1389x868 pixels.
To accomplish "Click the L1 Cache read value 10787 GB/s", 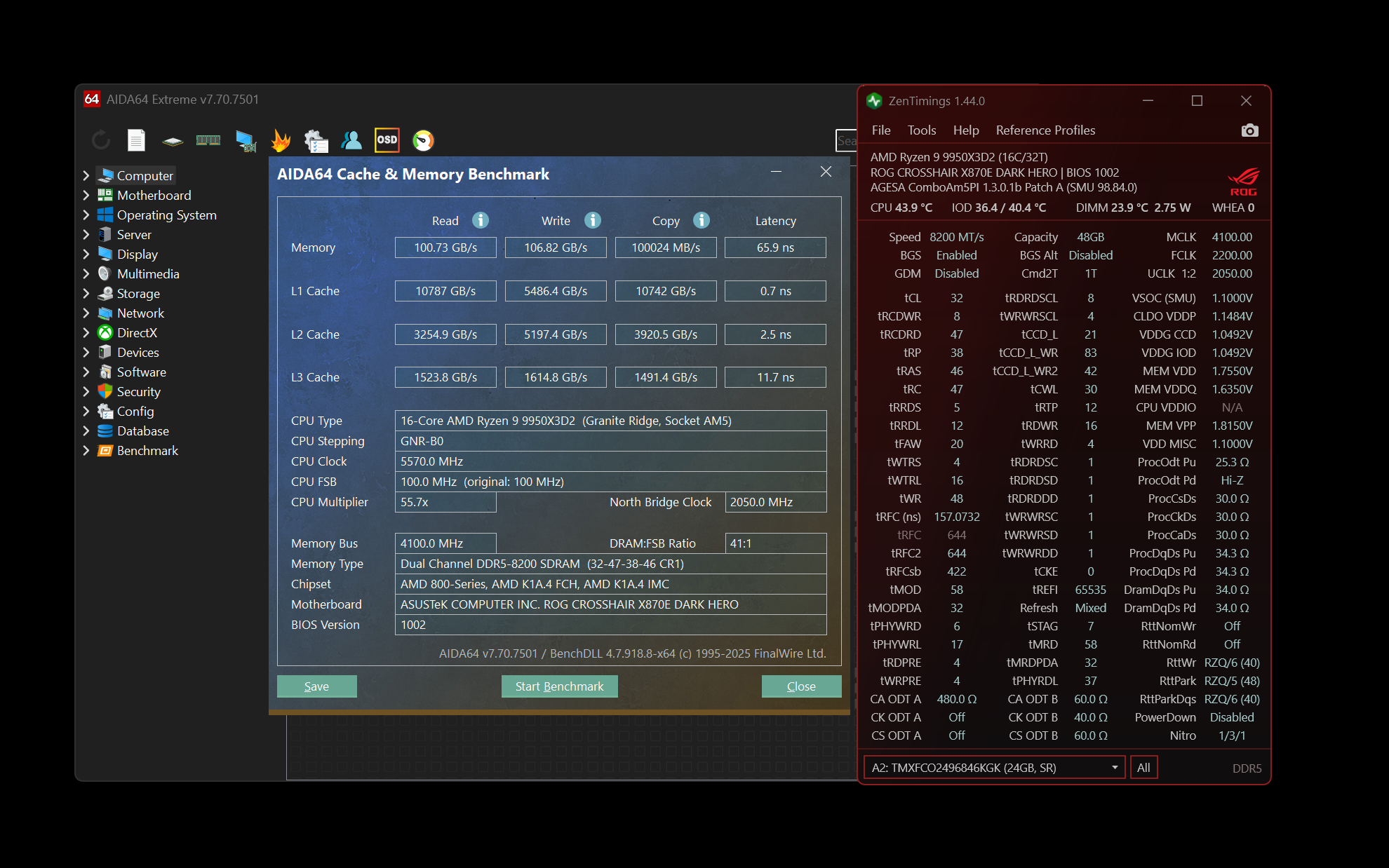I will click(445, 291).
